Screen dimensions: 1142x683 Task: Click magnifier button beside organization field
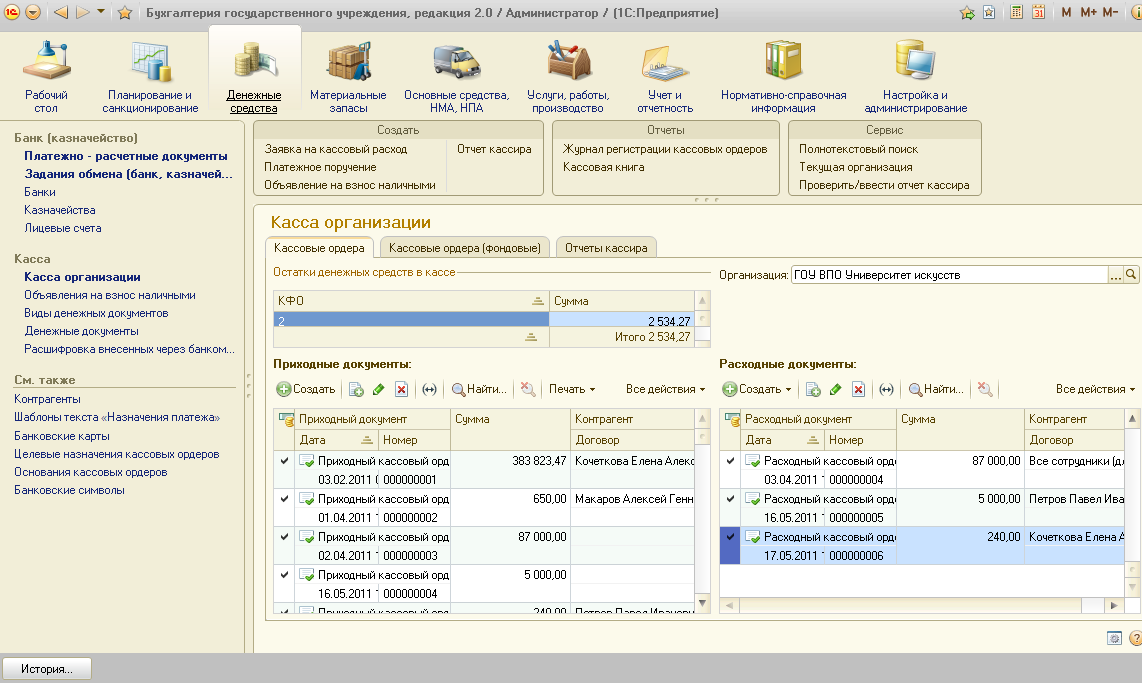(x=1132, y=274)
